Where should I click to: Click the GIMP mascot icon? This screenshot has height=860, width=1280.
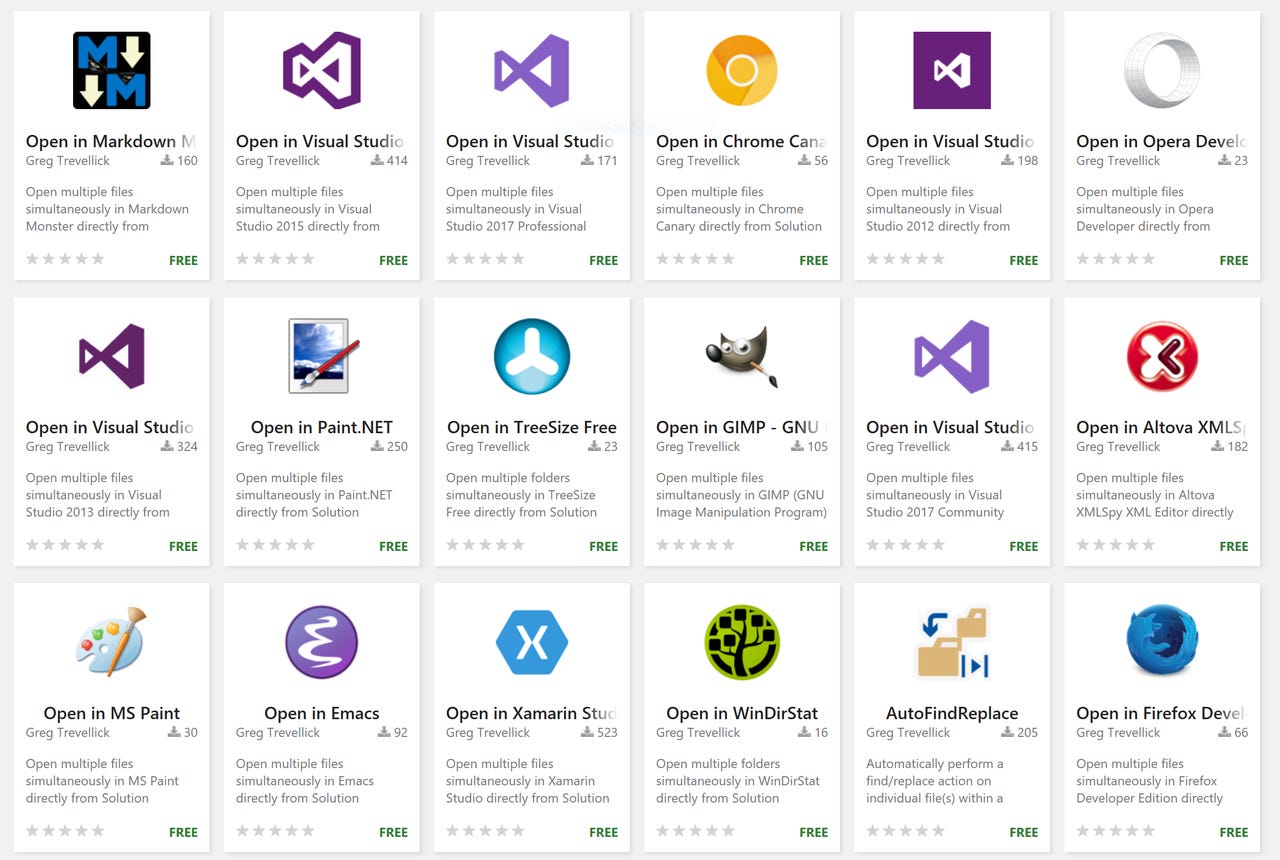pyautogui.click(x=741, y=356)
